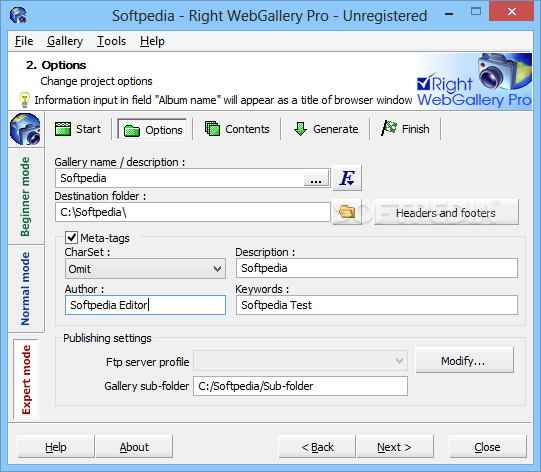The height and width of the screenshot is (472, 541).
Task: Click the globe camera icon in sidebar
Action: 25,129
